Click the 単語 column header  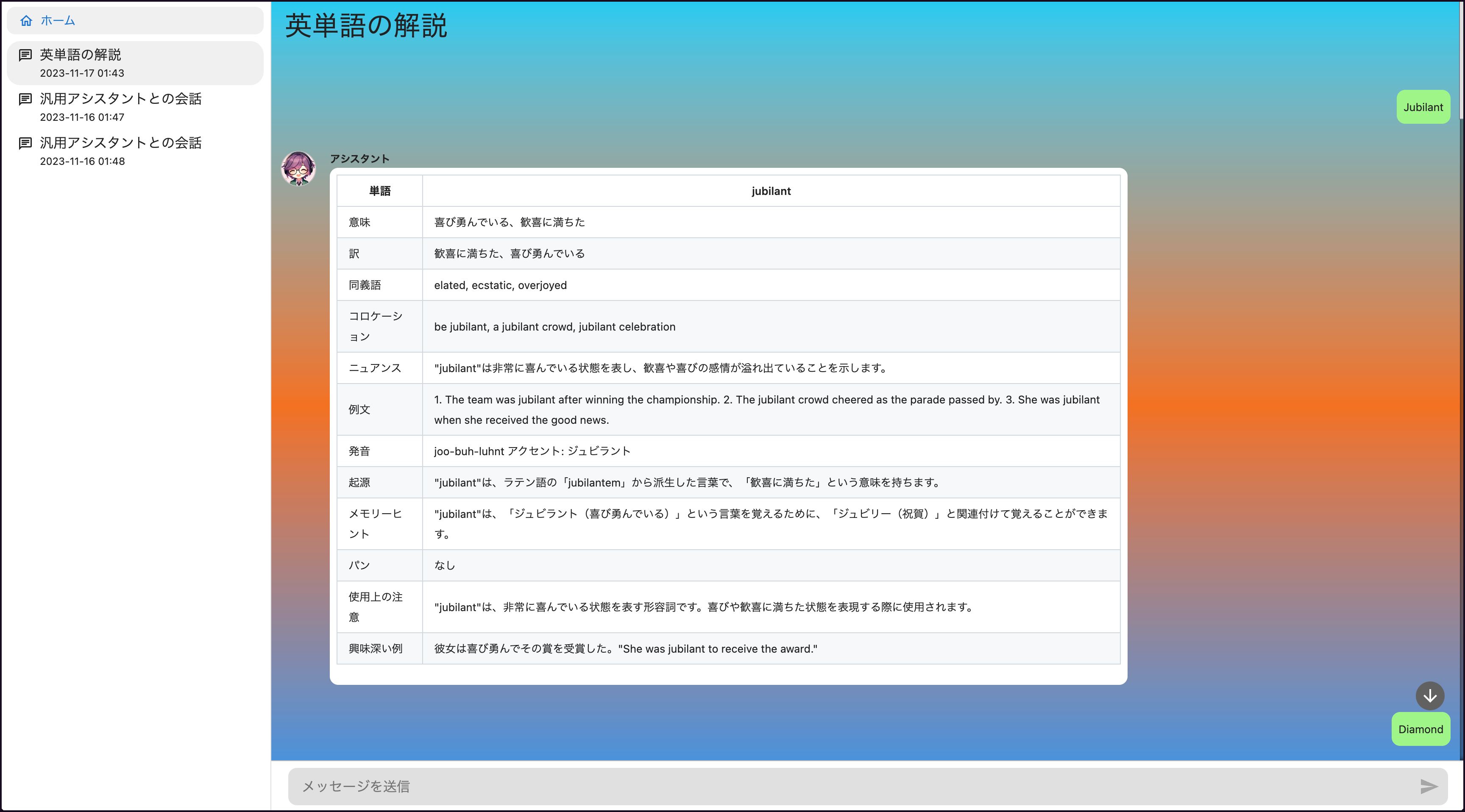379,191
